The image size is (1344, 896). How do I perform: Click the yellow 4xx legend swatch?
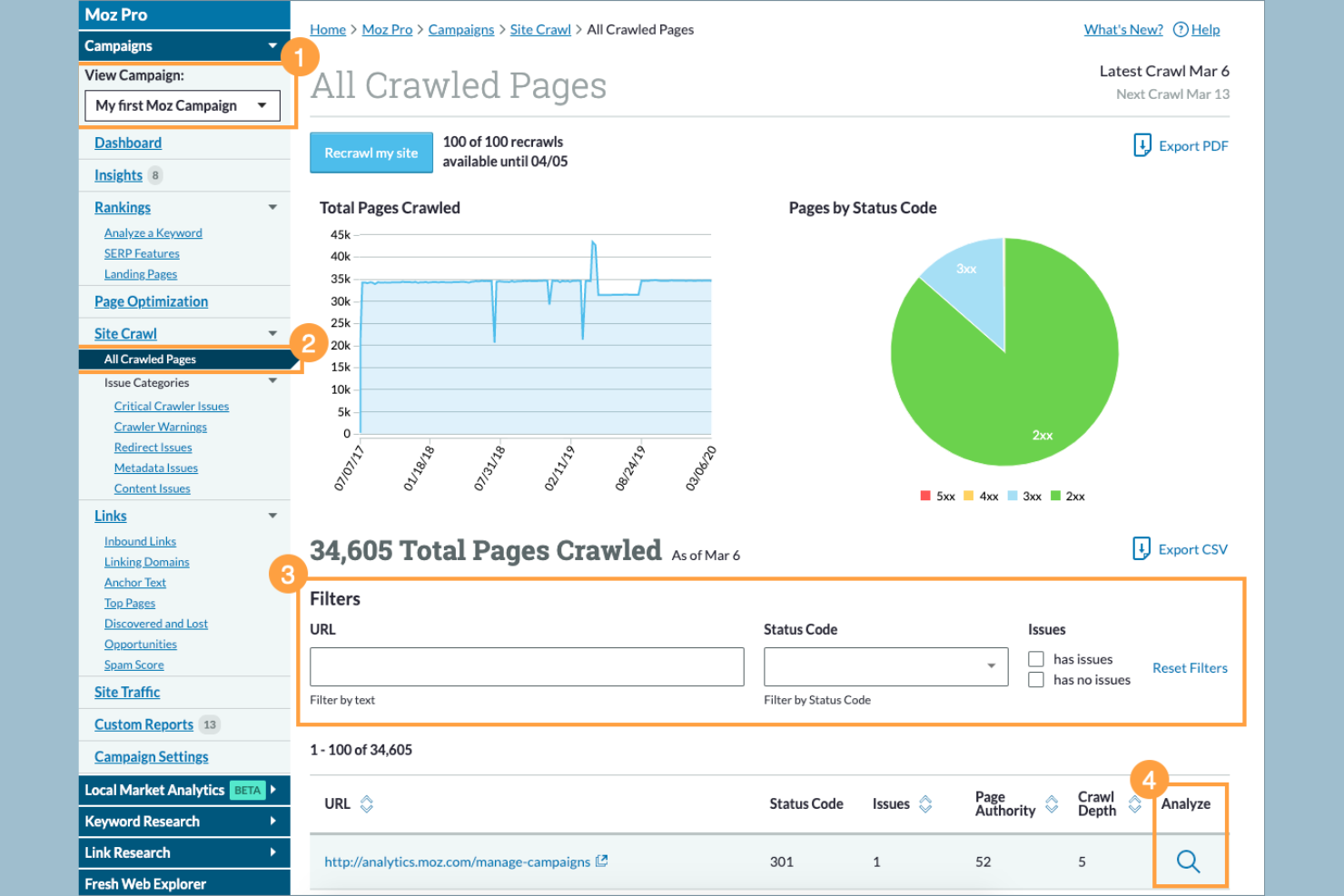coord(968,496)
